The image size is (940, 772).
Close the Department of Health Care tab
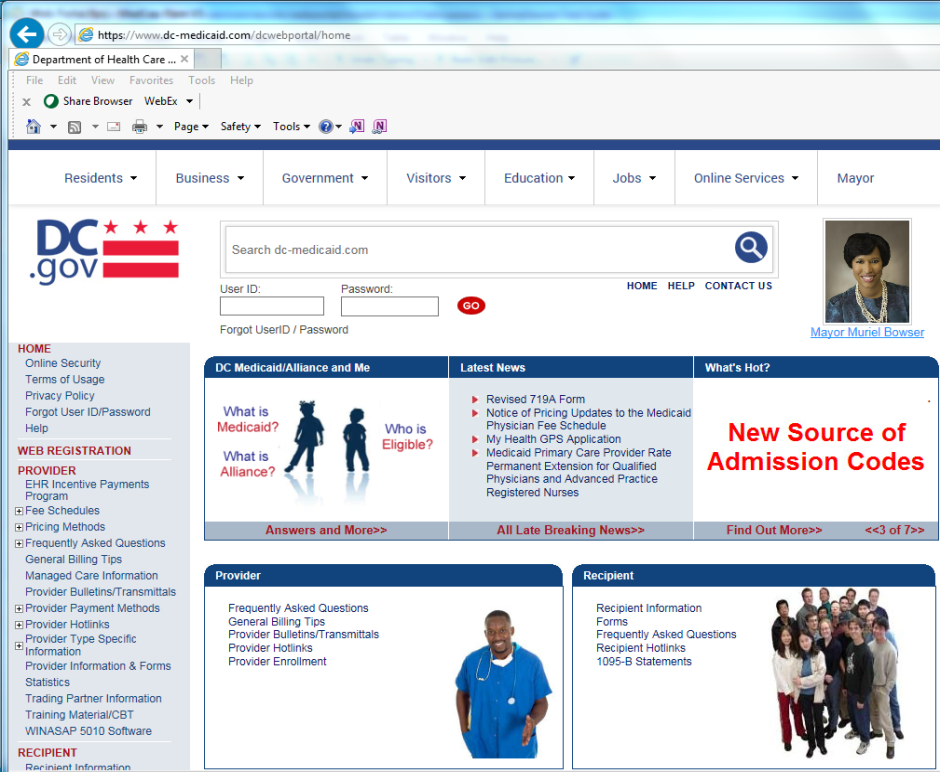tap(185, 60)
